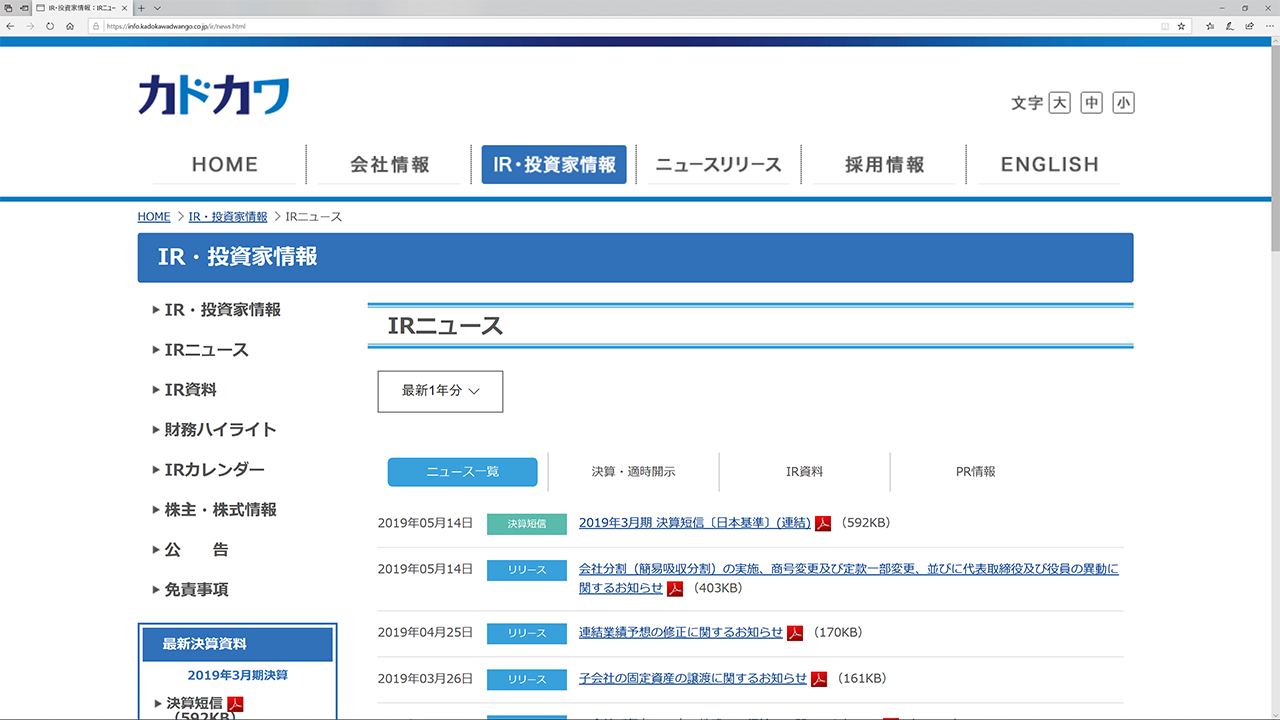Show tabs you've set aside icon

[x=8, y=8]
